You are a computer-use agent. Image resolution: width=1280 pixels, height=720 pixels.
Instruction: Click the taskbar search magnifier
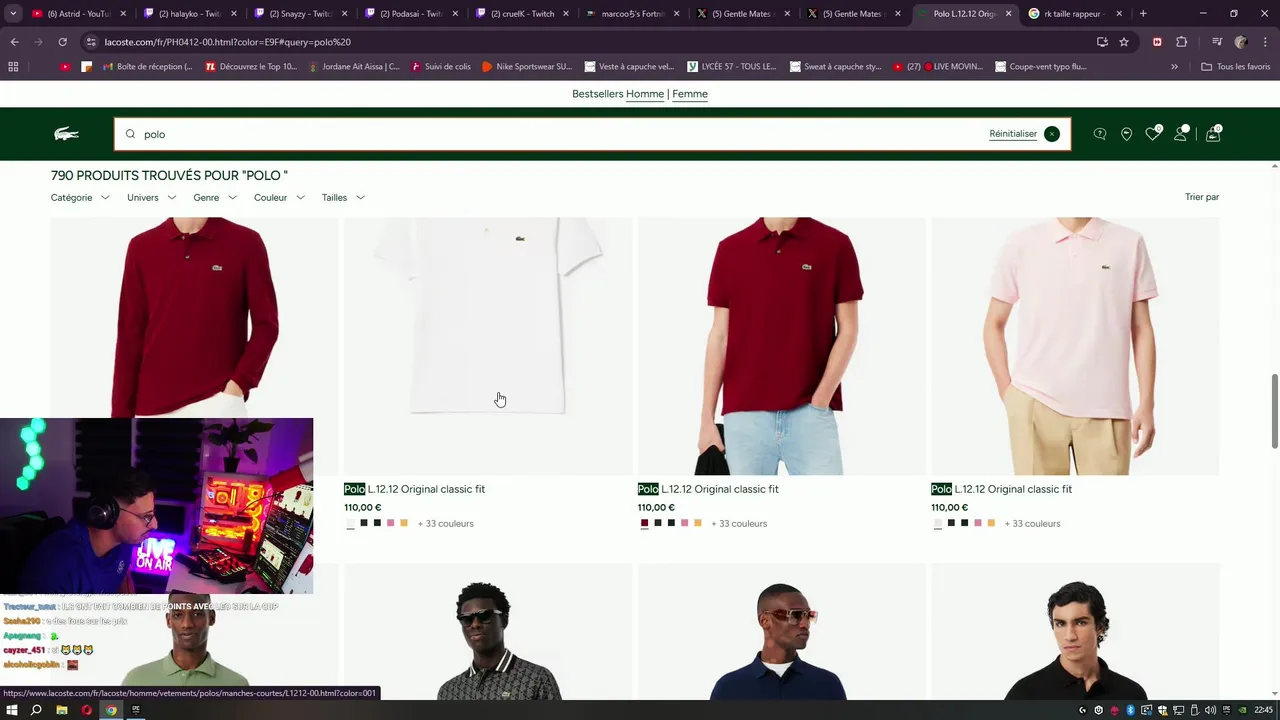click(x=36, y=710)
